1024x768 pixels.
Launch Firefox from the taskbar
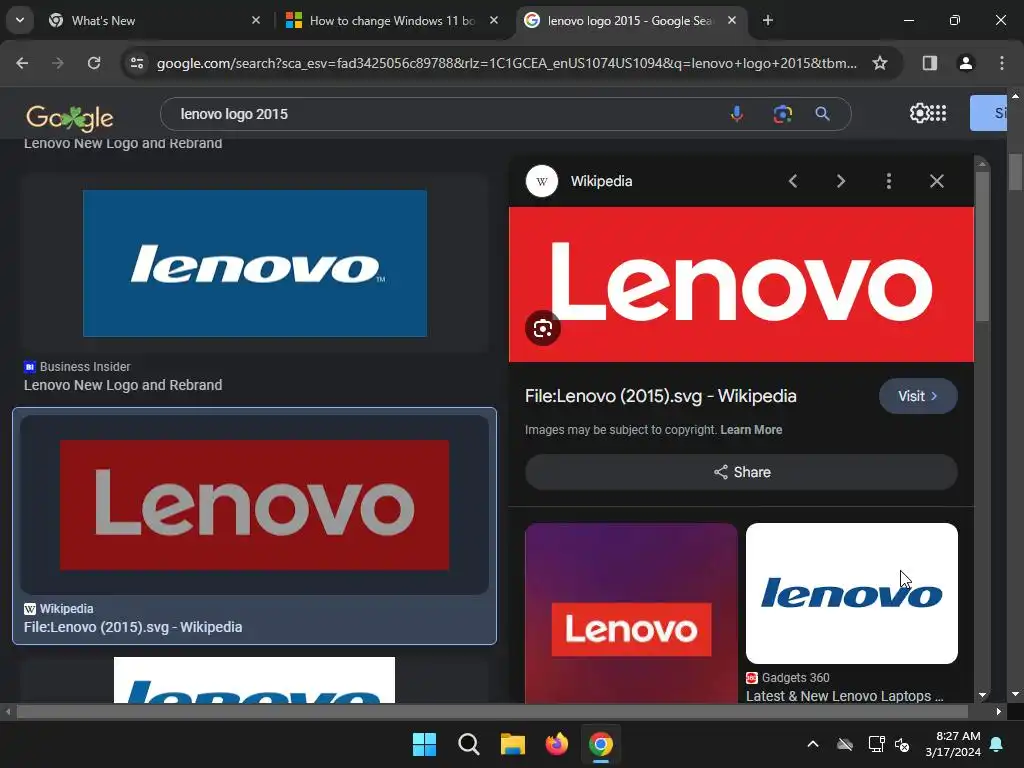pyautogui.click(x=556, y=744)
